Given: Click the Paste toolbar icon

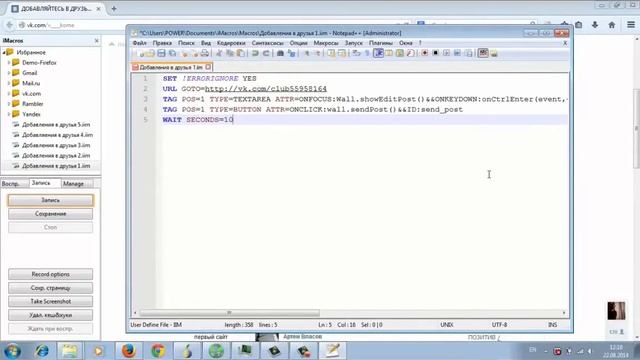Looking at the screenshot, I should point(240,53).
